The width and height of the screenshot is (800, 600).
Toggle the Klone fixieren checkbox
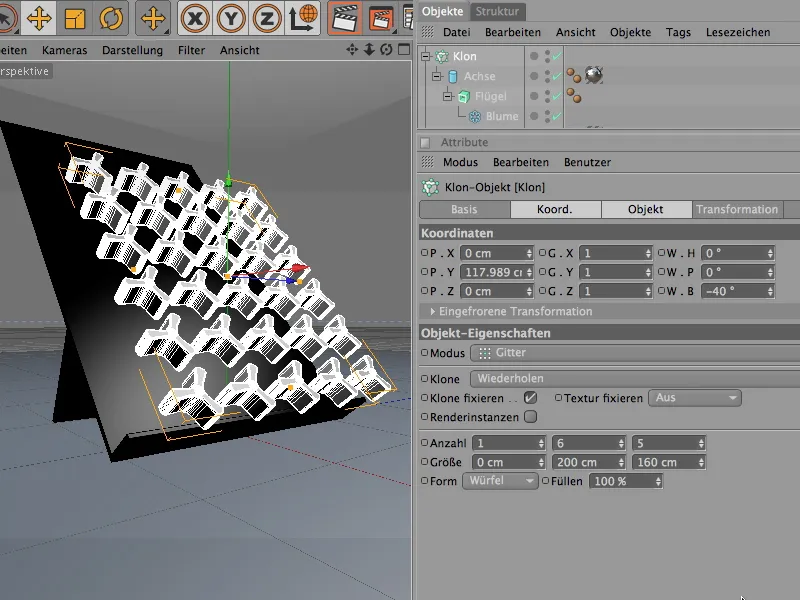[530, 398]
